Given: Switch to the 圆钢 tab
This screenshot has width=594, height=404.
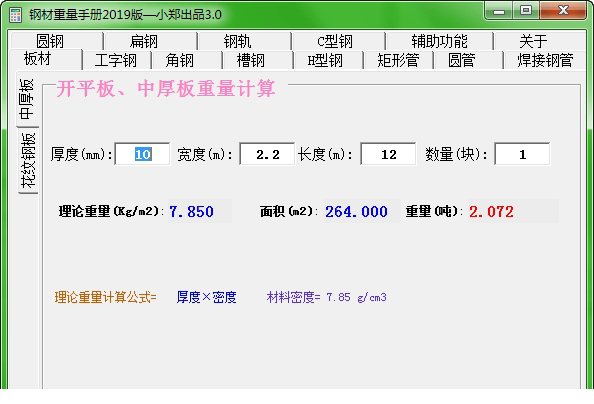Looking at the screenshot, I should pos(56,41).
